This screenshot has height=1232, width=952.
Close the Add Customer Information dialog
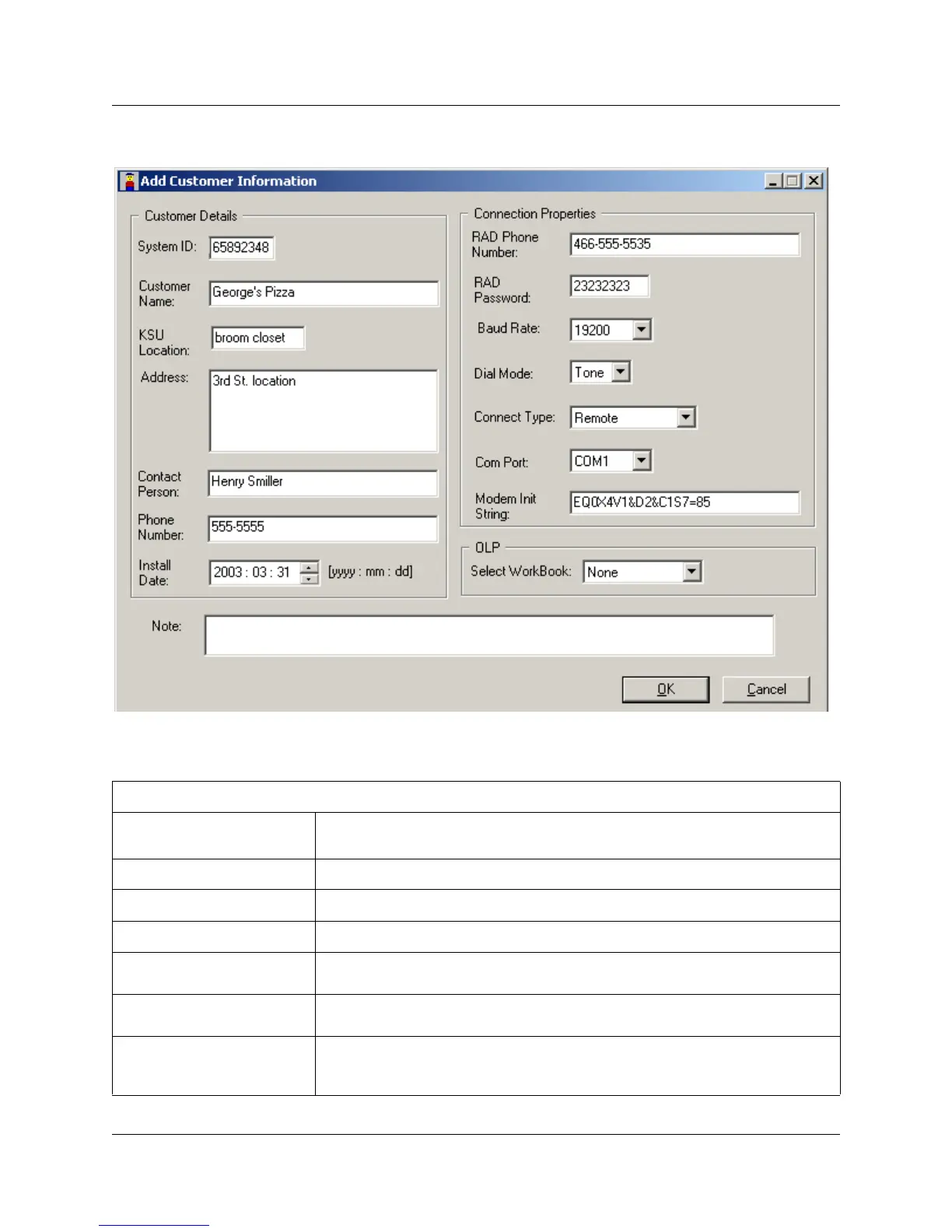tap(814, 180)
